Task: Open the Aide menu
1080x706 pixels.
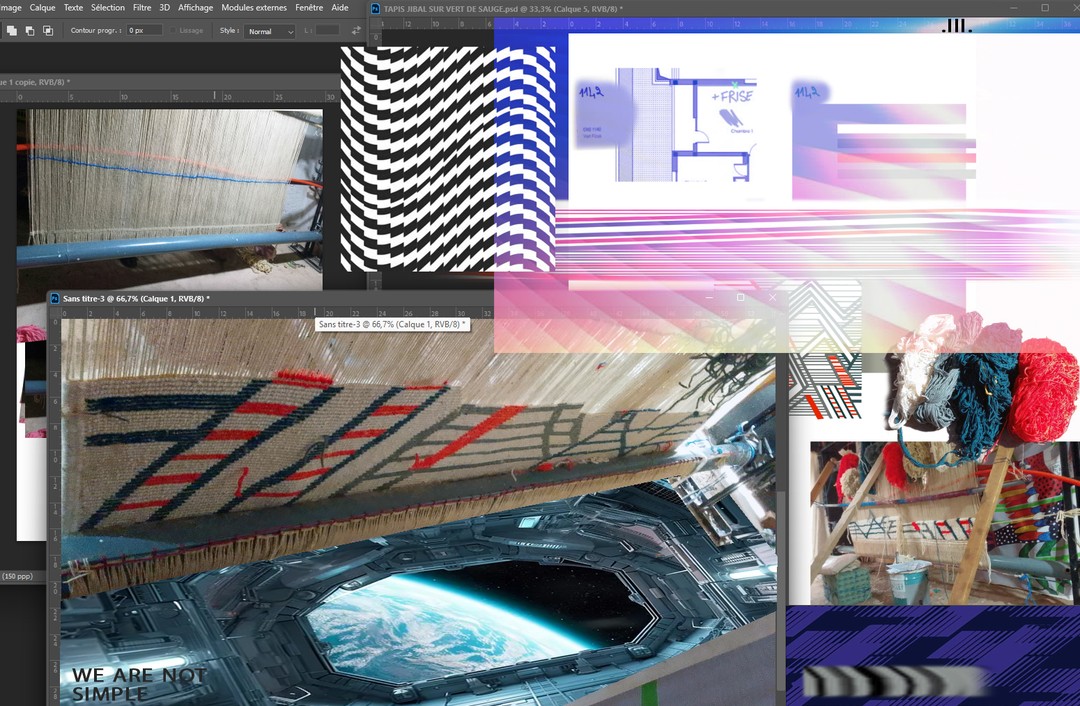Action: [340, 8]
